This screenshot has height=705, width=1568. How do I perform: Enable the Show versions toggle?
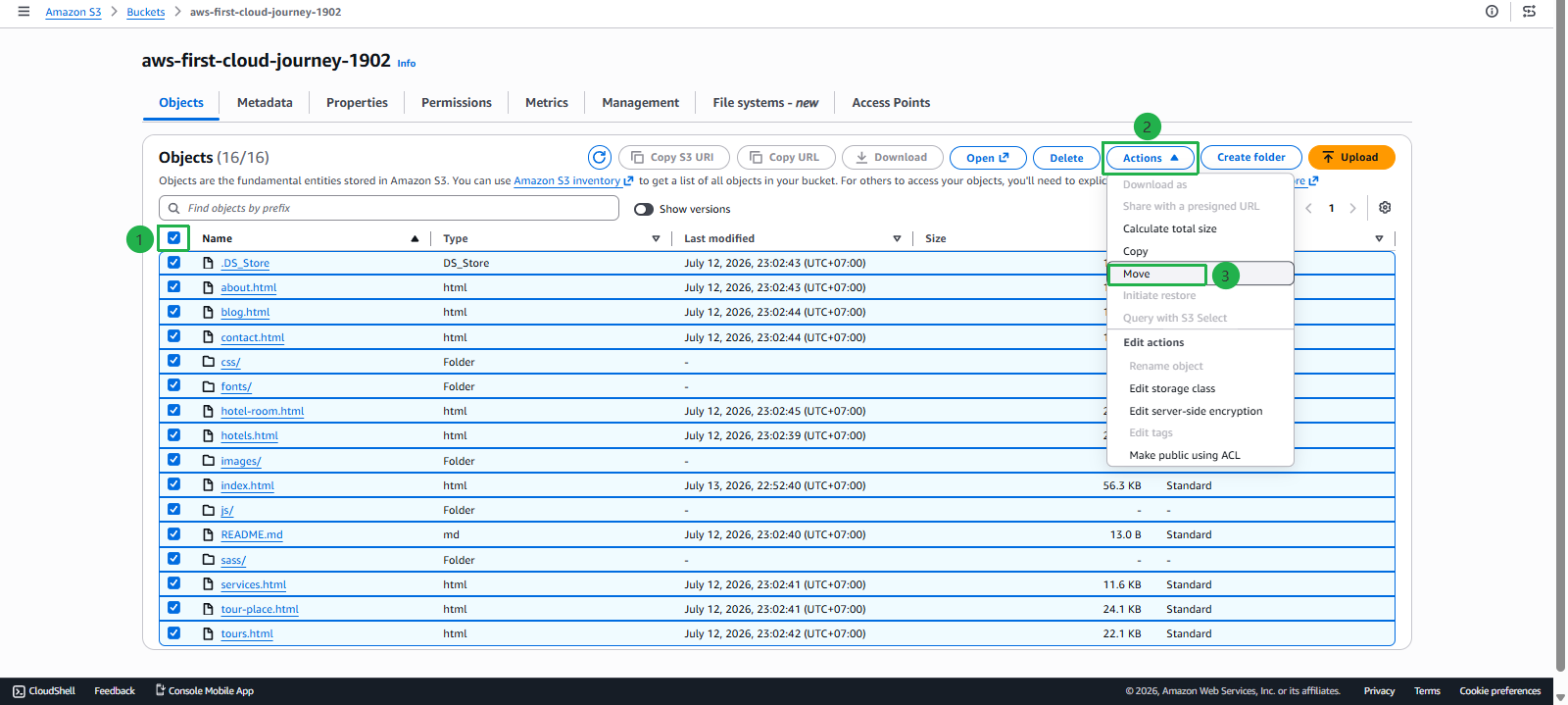[x=644, y=209]
